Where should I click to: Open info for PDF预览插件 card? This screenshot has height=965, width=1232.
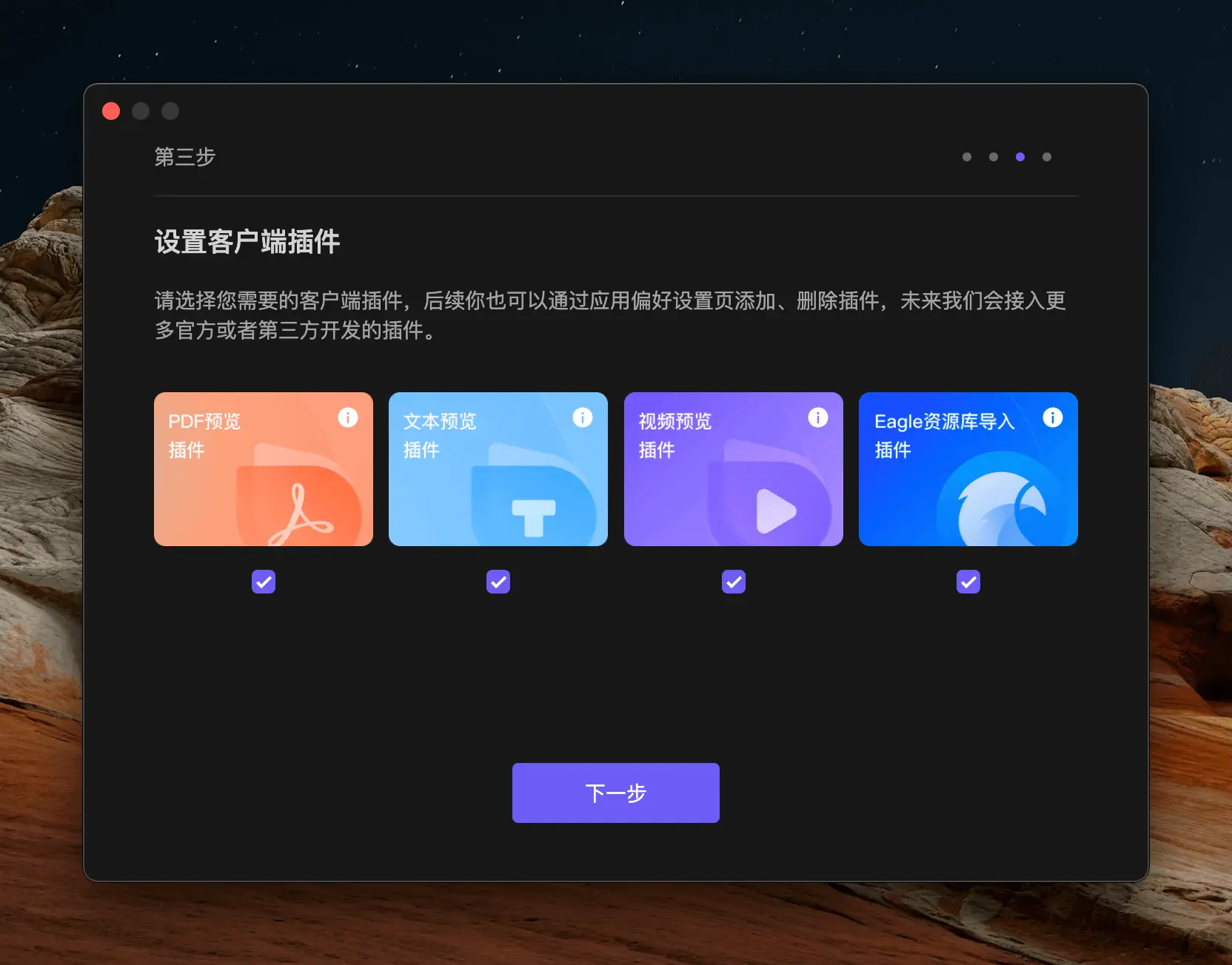(x=348, y=417)
